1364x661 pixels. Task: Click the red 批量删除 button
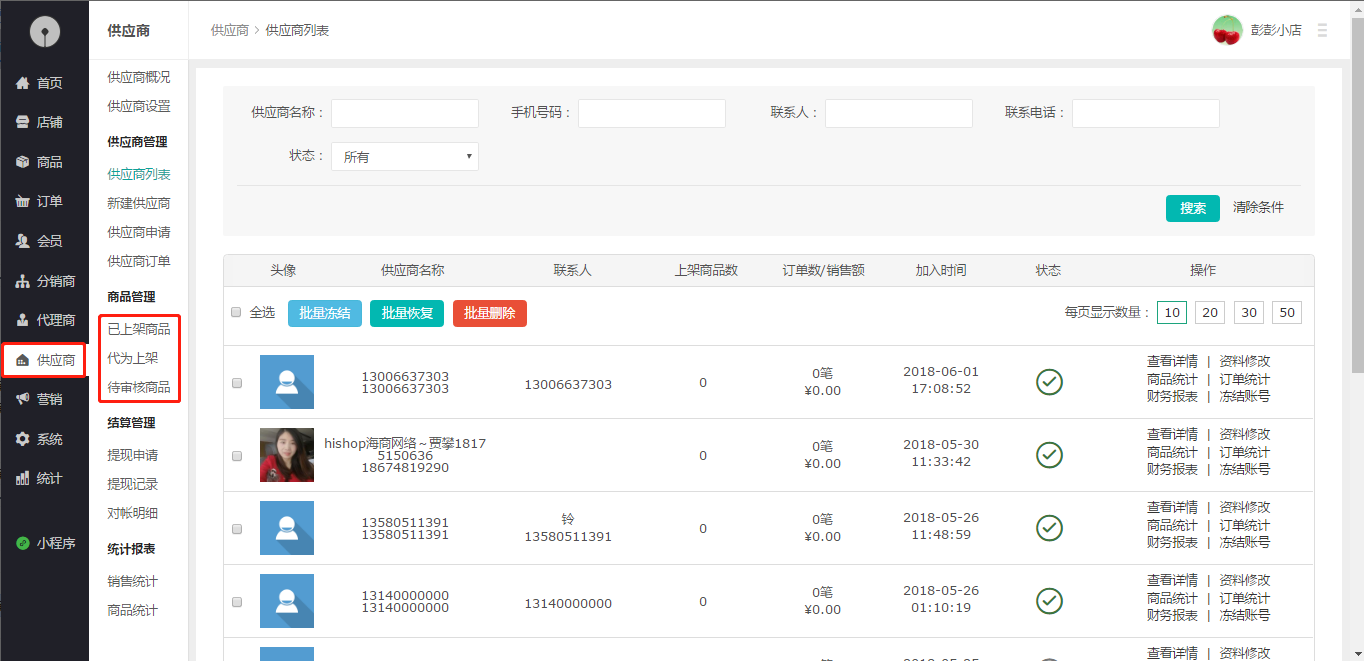tap(490, 313)
